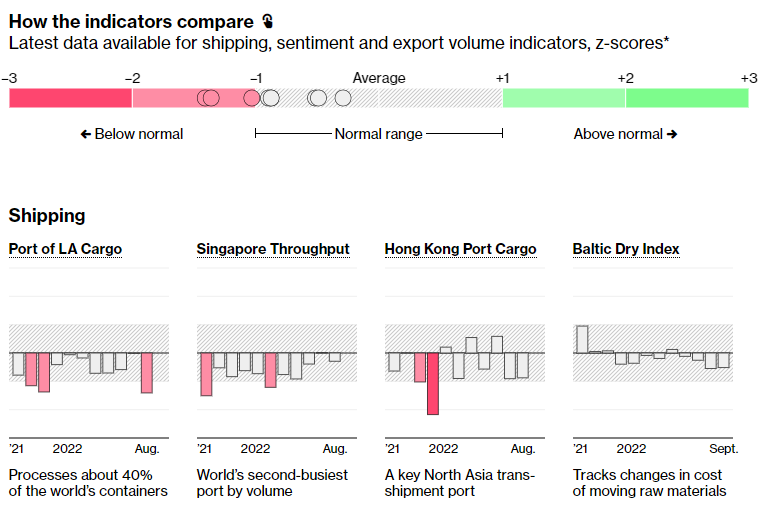Image resolution: width=764 pixels, height=516 pixels.
Task: Click the Hong Kong Port Cargo heading
Action: click(460, 249)
